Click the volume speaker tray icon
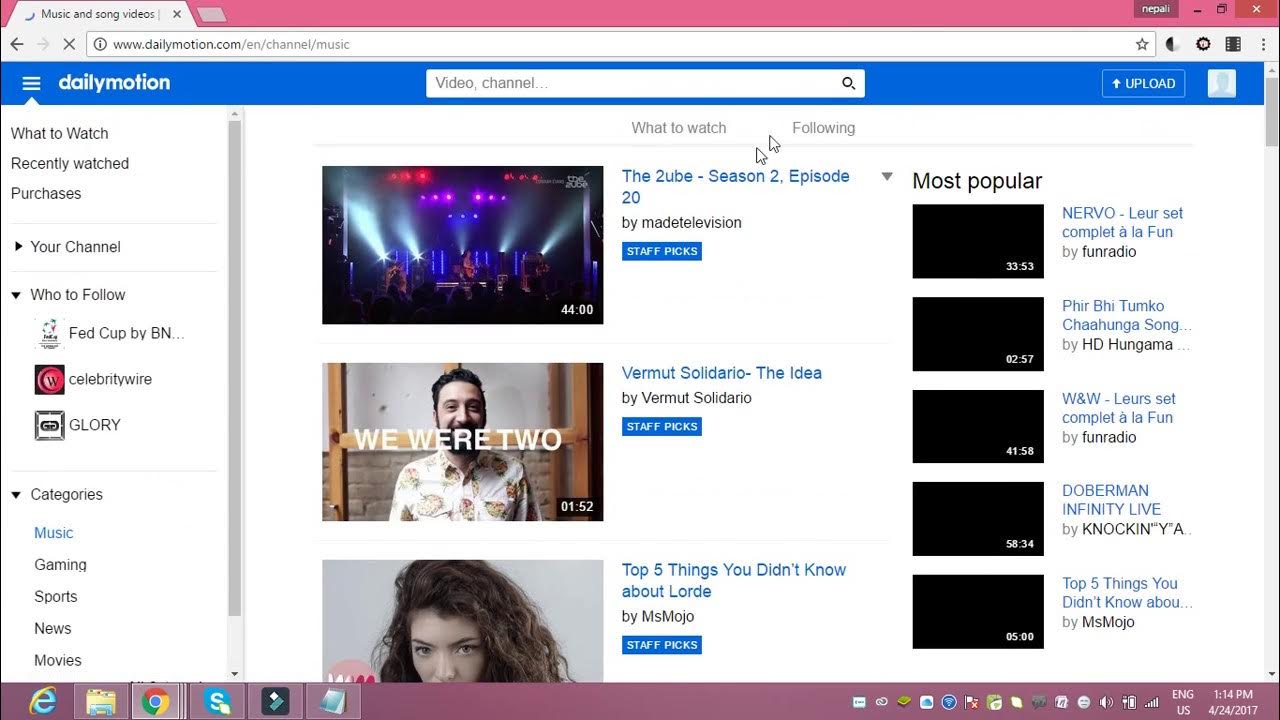The height and width of the screenshot is (720, 1280). (1106, 702)
